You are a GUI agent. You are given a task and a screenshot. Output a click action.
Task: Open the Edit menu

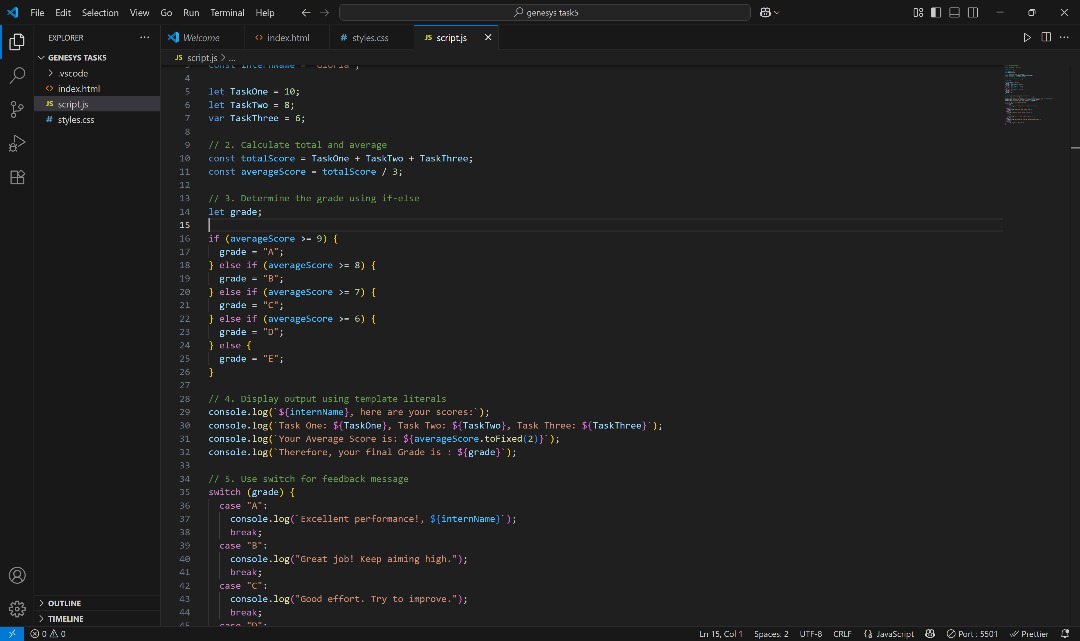63,12
